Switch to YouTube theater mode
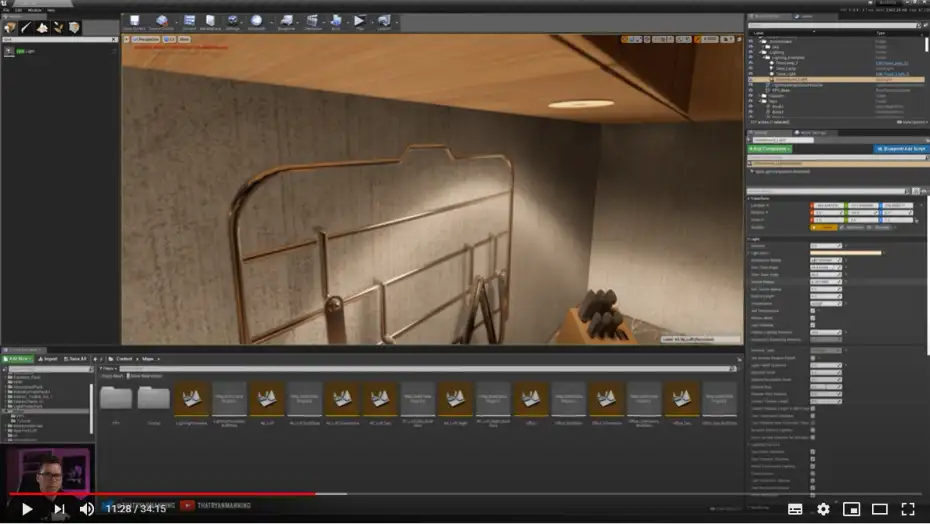930x524 pixels. pos(880,509)
